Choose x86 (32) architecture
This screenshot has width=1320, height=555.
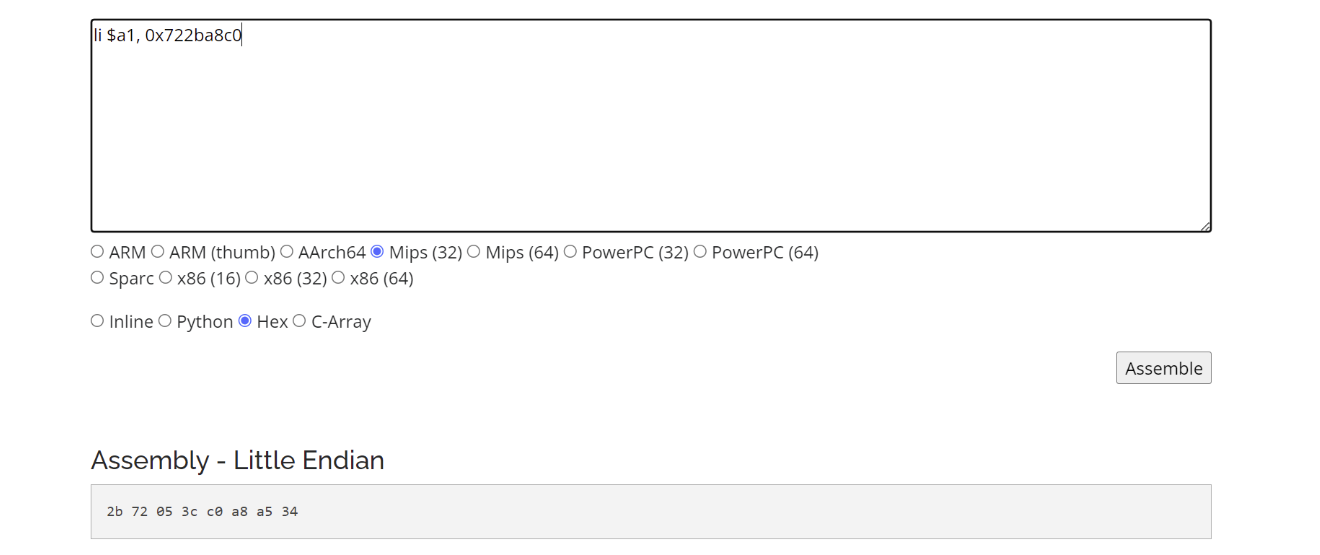[x=251, y=278]
